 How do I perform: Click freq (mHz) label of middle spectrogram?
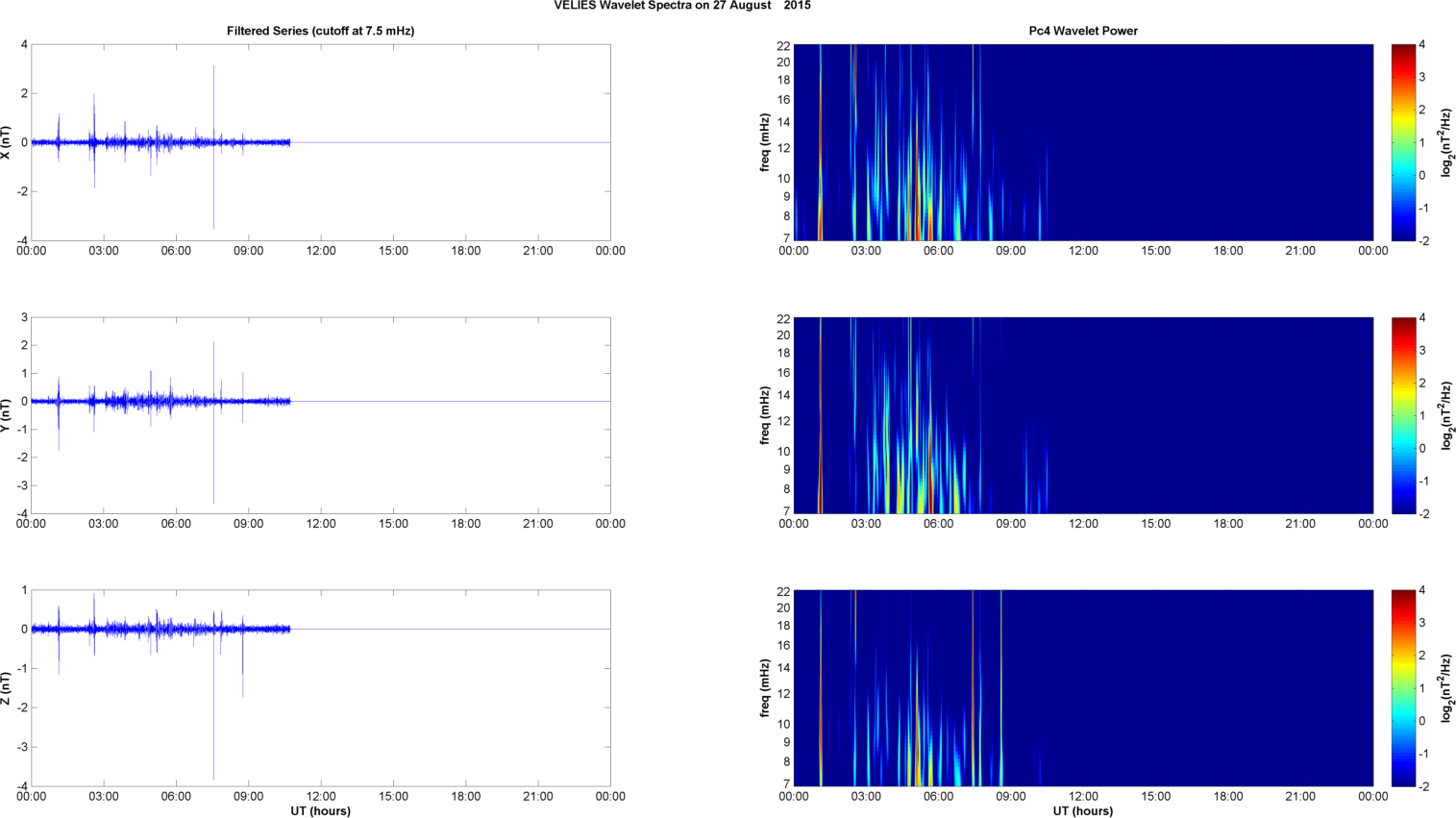pos(764,415)
